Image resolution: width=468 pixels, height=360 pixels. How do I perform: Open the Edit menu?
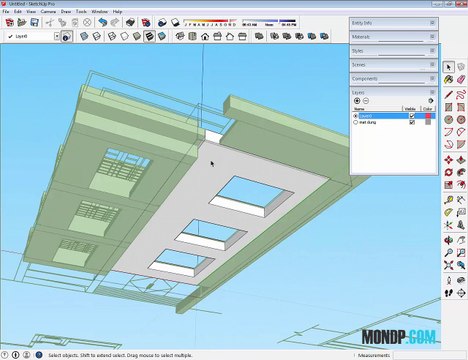point(18,11)
